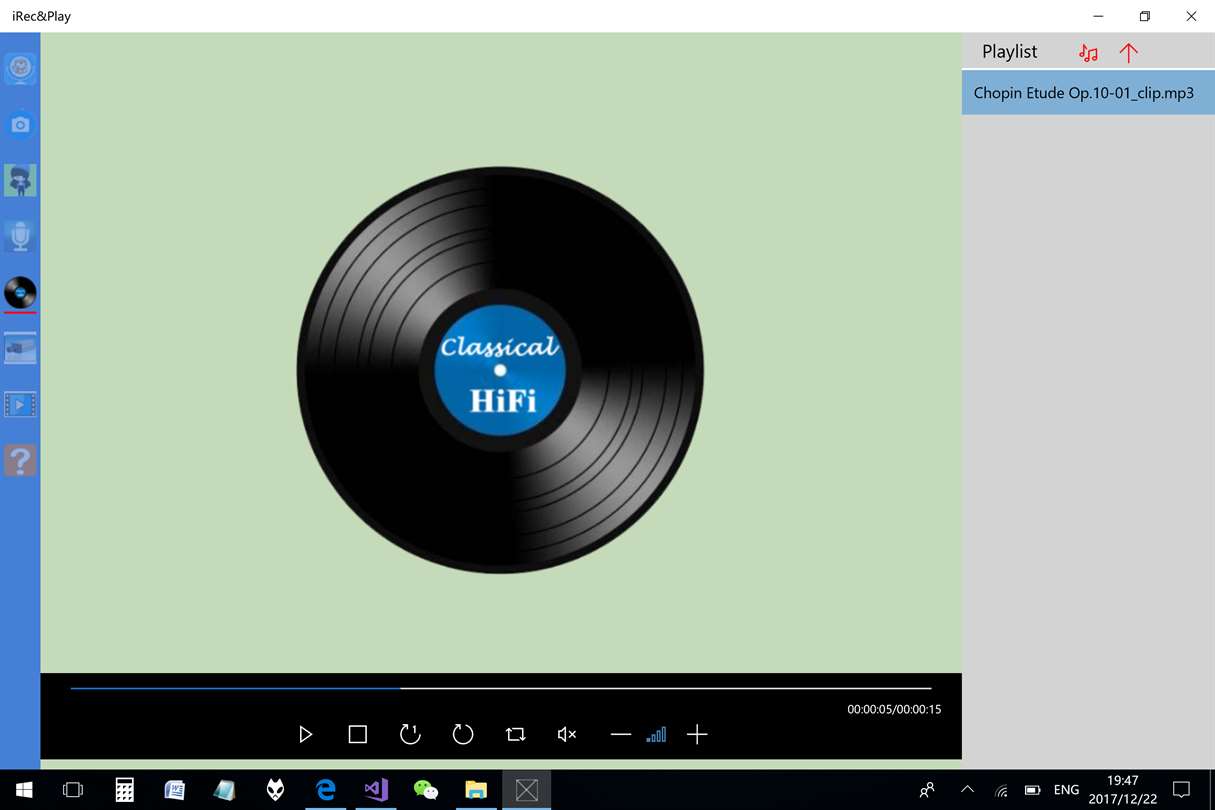
Task: Open Task View on the taskbar
Action: pyautogui.click(x=73, y=790)
